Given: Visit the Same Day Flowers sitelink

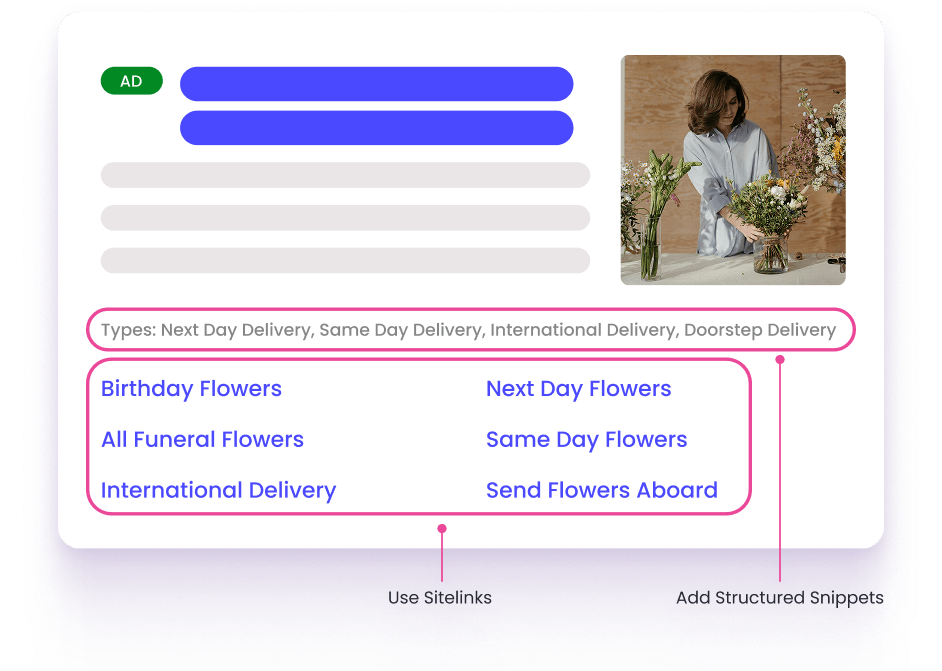Looking at the screenshot, I should [x=586, y=440].
